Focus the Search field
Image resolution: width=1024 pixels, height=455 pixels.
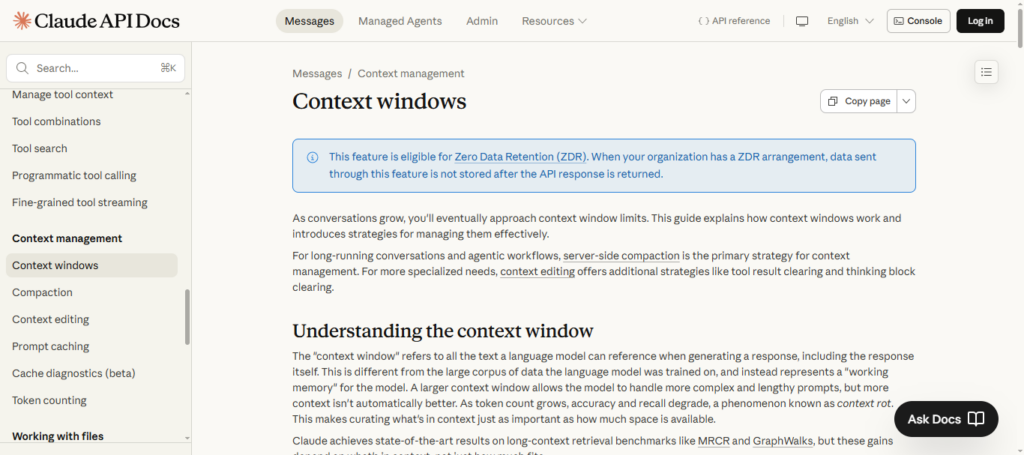coord(95,68)
